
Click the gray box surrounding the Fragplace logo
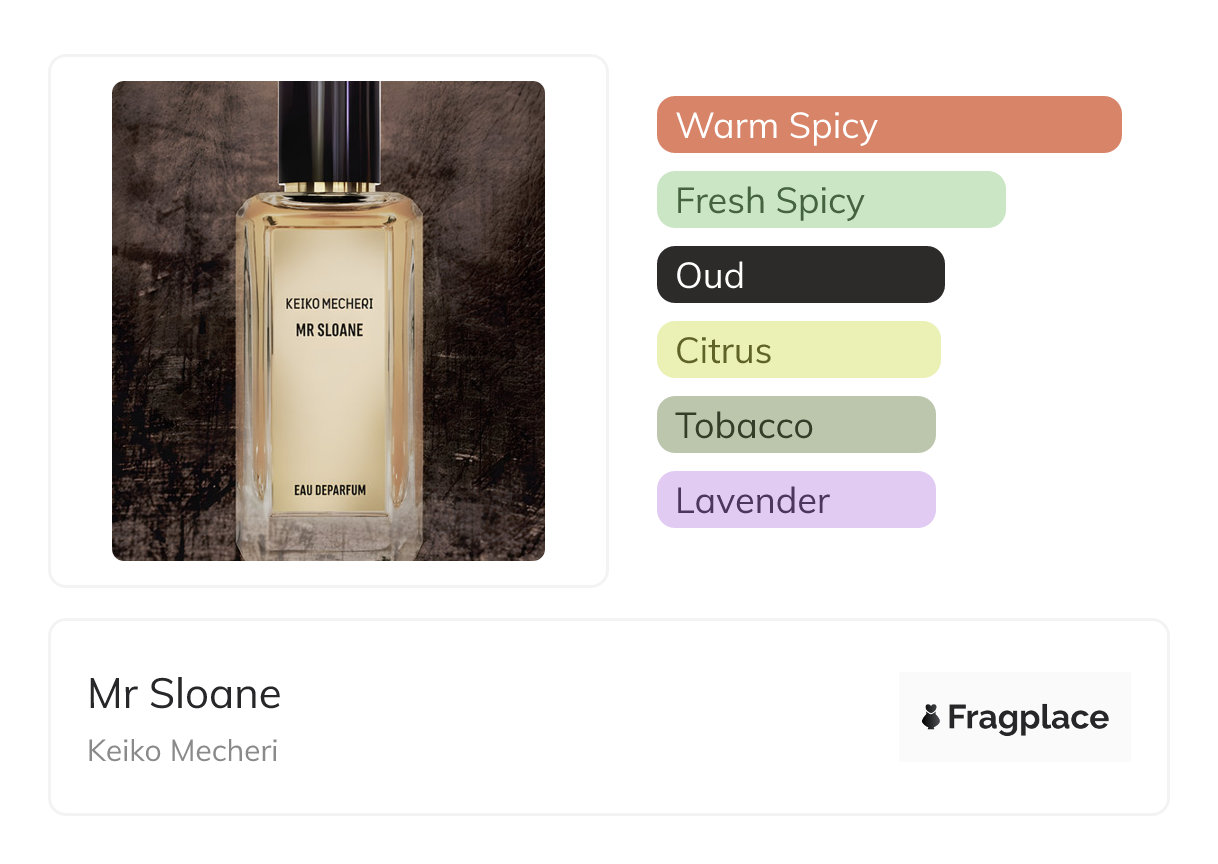click(1015, 717)
